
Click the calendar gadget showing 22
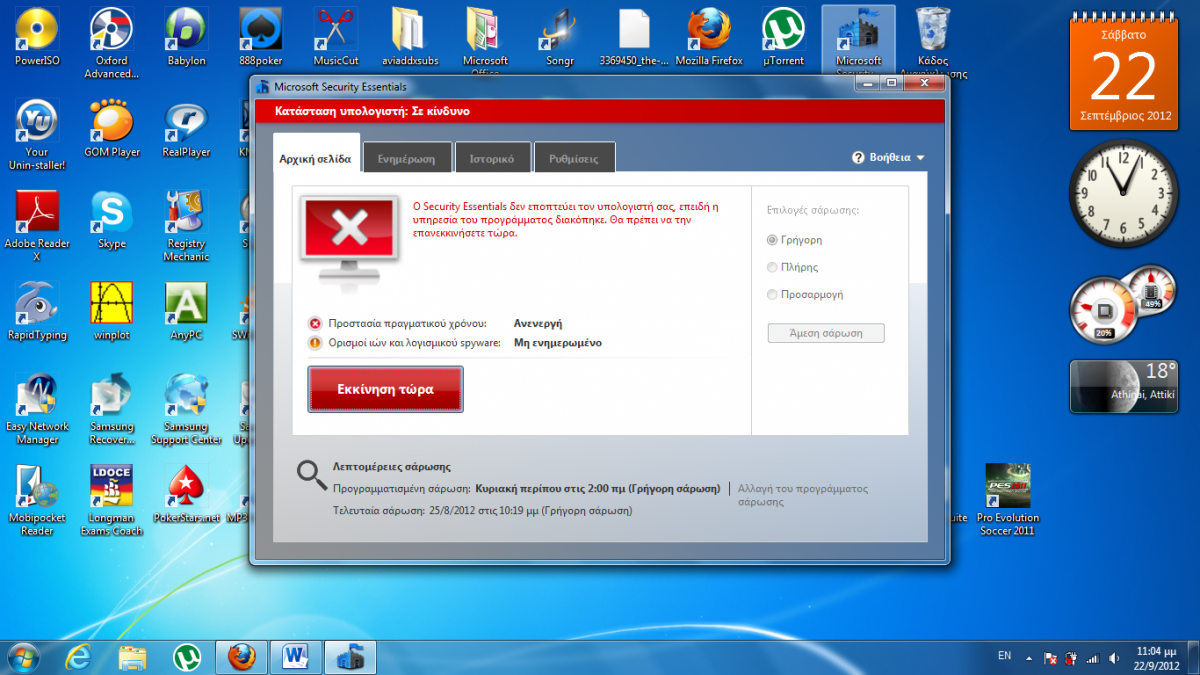1123,73
